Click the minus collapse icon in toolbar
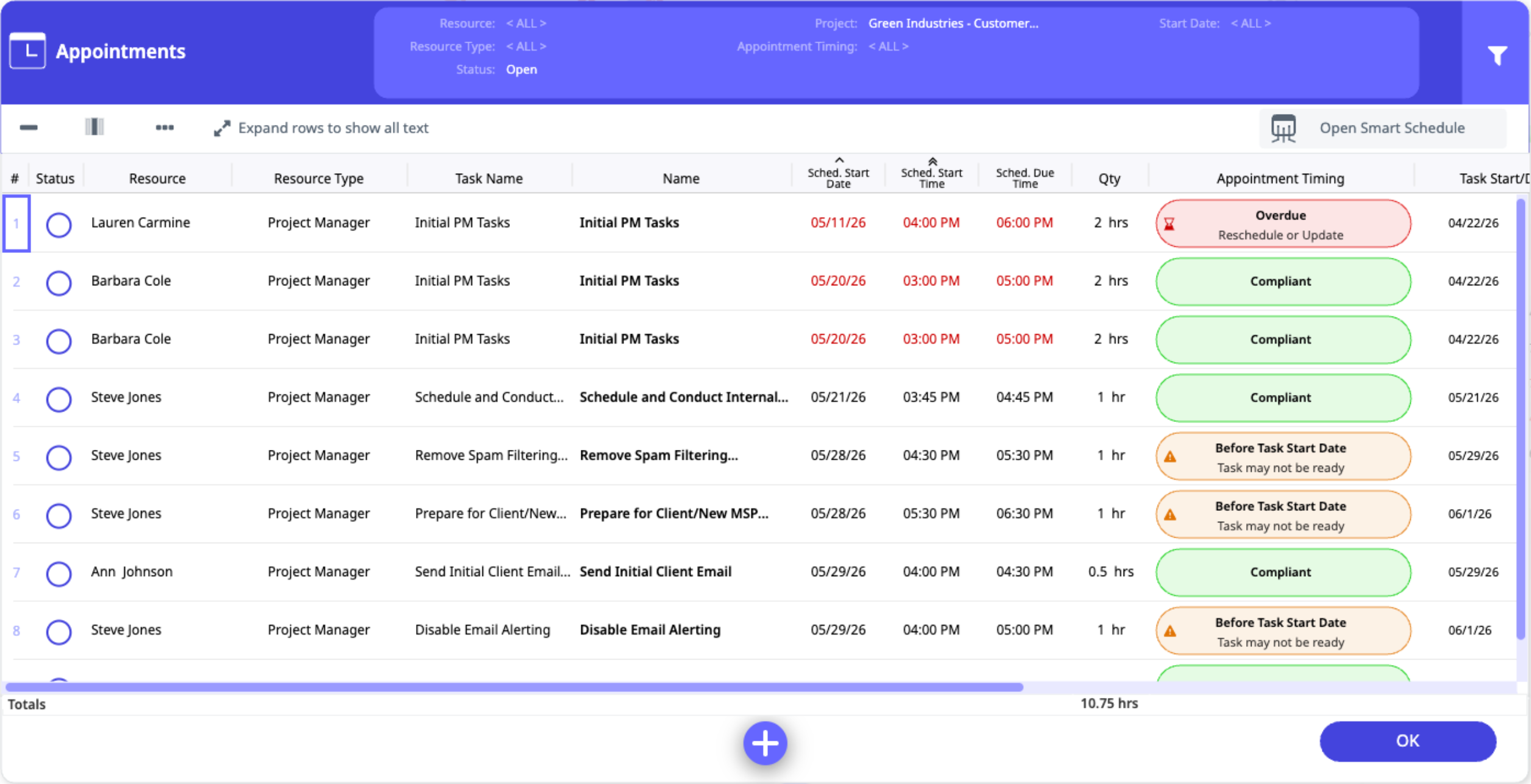 [29, 127]
